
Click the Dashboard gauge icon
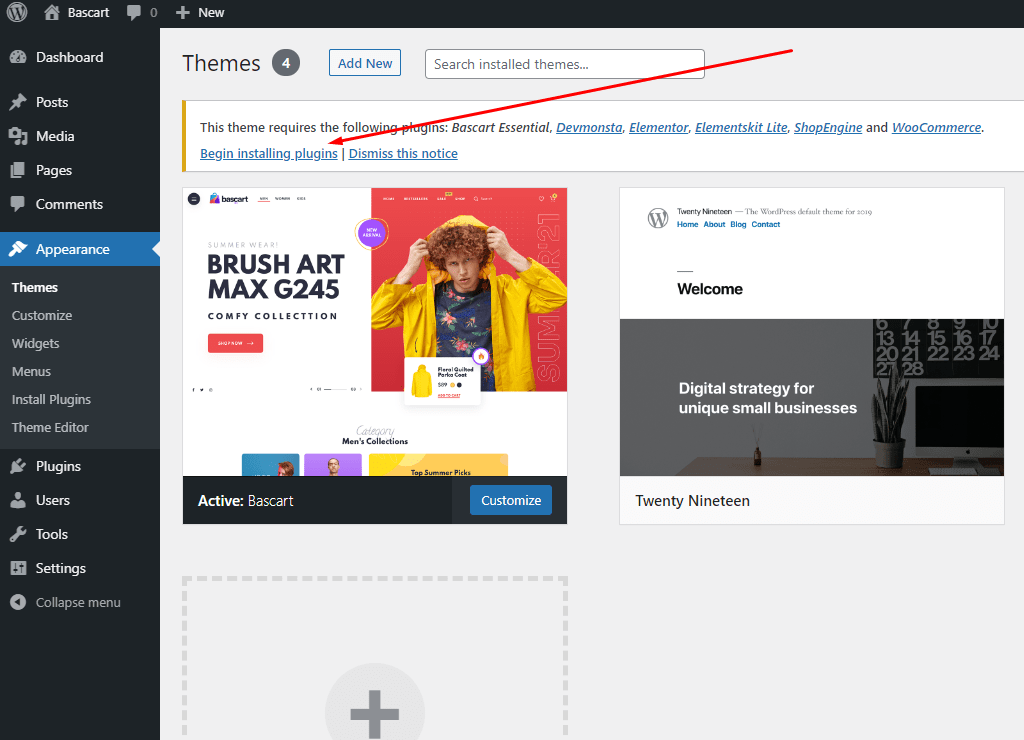18,57
